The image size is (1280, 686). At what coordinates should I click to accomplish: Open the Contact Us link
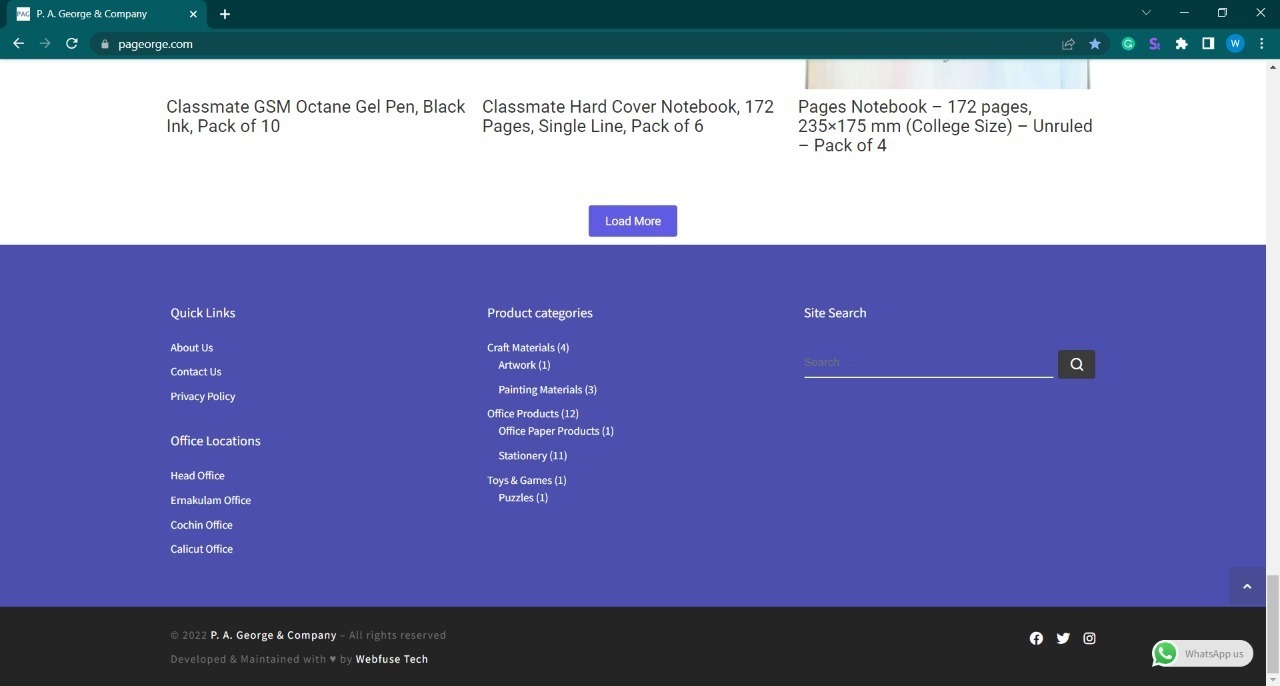point(196,372)
